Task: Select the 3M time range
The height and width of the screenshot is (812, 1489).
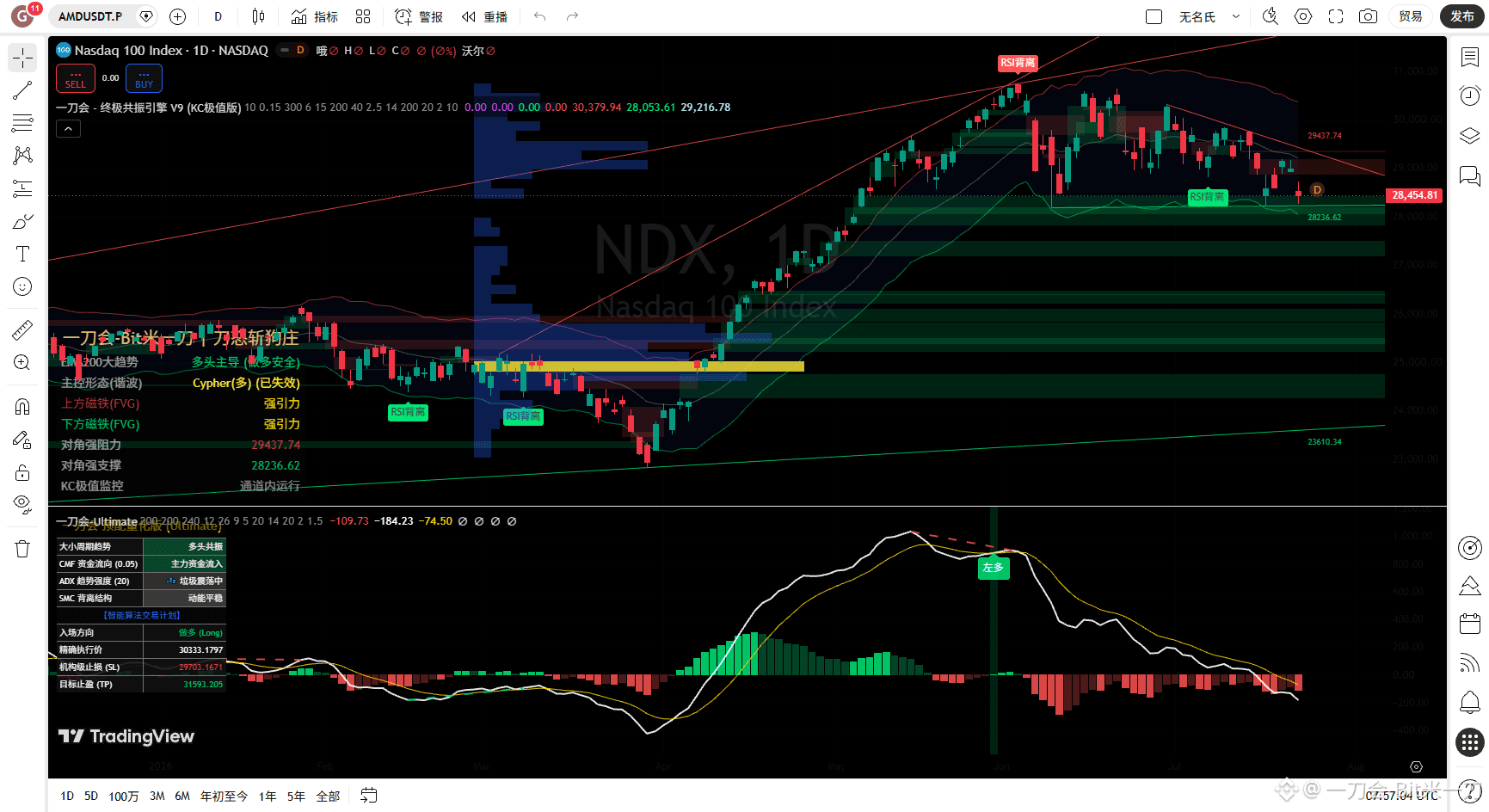Action: 157,797
